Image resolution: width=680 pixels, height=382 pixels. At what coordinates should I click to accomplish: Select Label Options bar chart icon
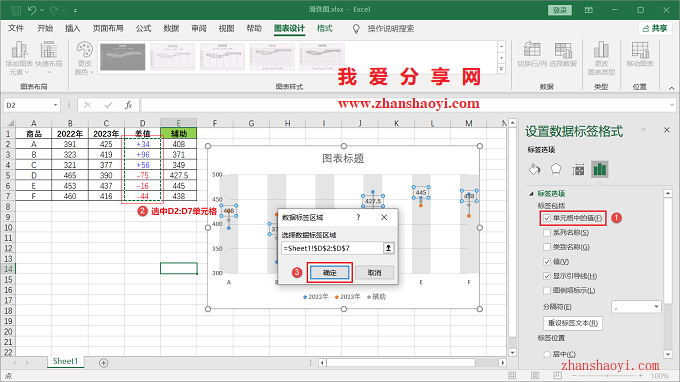(x=600, y=169)
